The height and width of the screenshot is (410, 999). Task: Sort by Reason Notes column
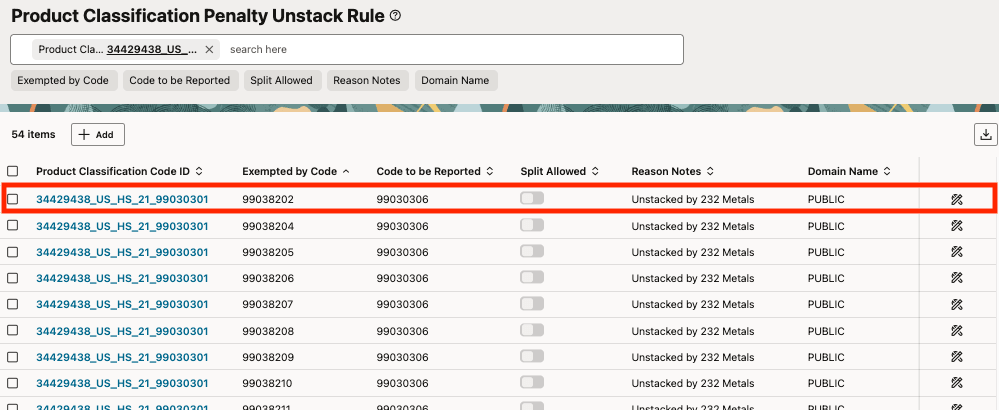[x=710, y=171]
